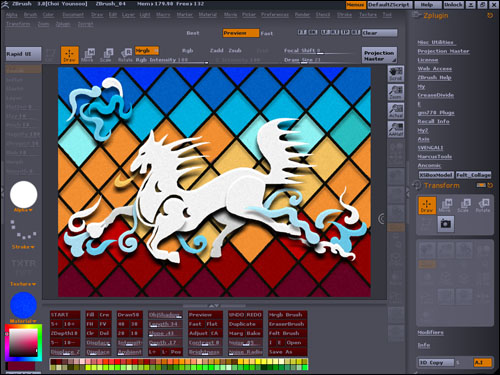Screen dimensions: 500x375
Task: Click the Rapid UI button
Action: tap(23, 54)
